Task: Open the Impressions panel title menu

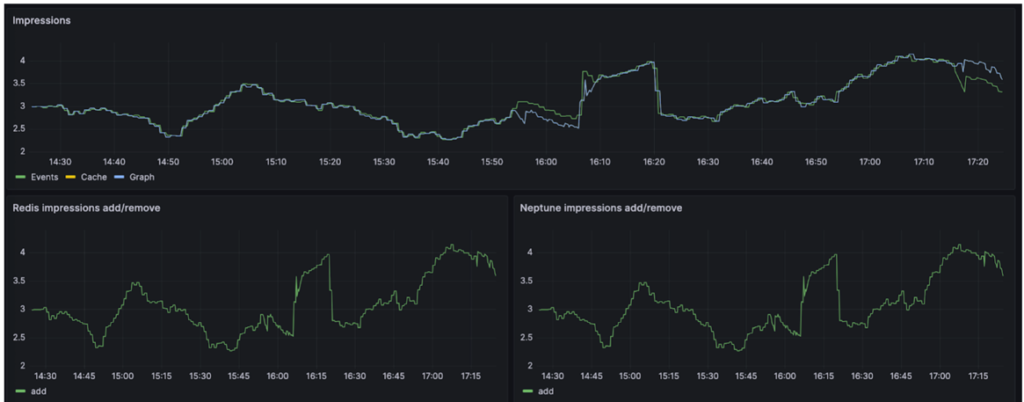Action: click(x=42, y=20)
